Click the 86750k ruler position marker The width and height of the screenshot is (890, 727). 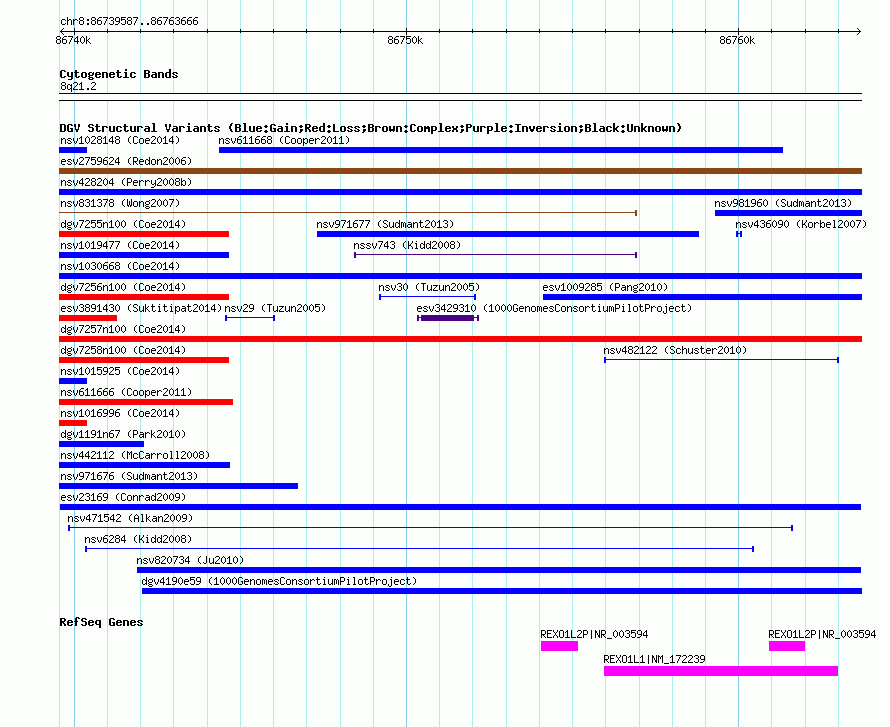point(405,40)
